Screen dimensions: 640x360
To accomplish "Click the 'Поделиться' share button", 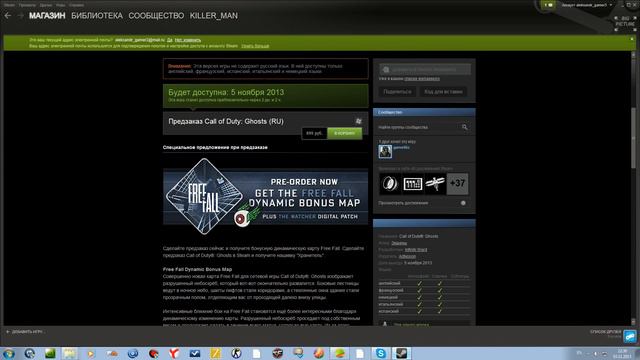I will coord(397,92).
